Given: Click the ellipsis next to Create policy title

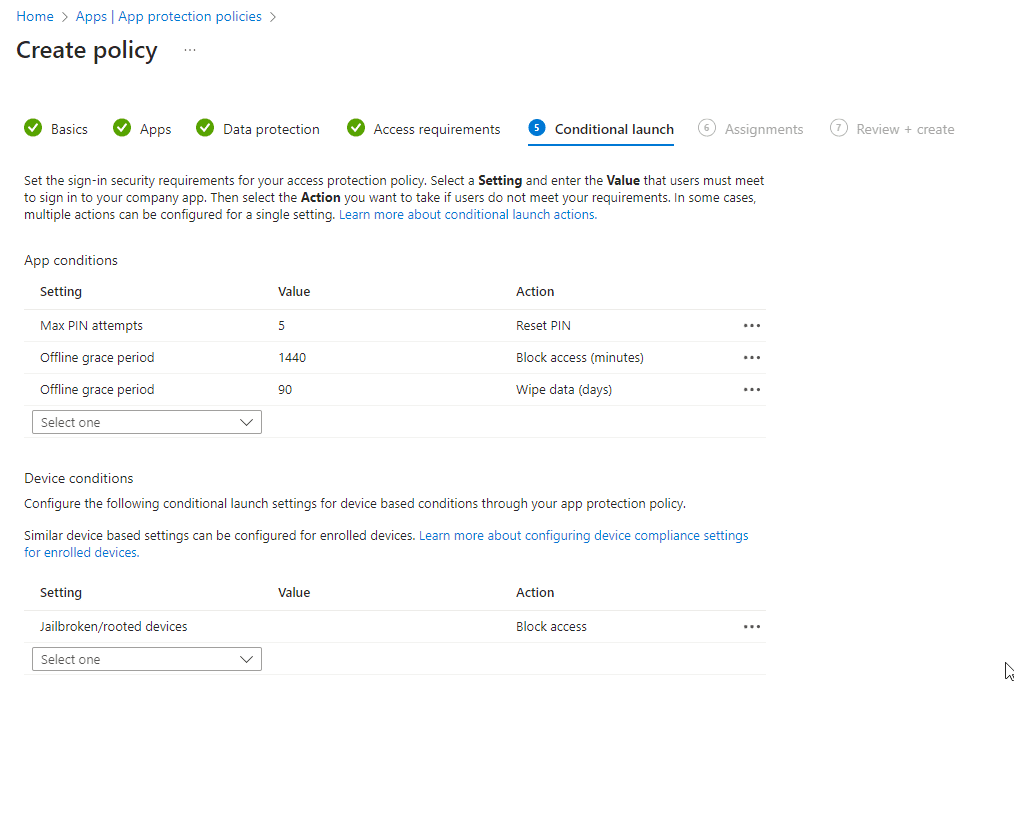Looking at the screenshot, I should click(189, 48).
